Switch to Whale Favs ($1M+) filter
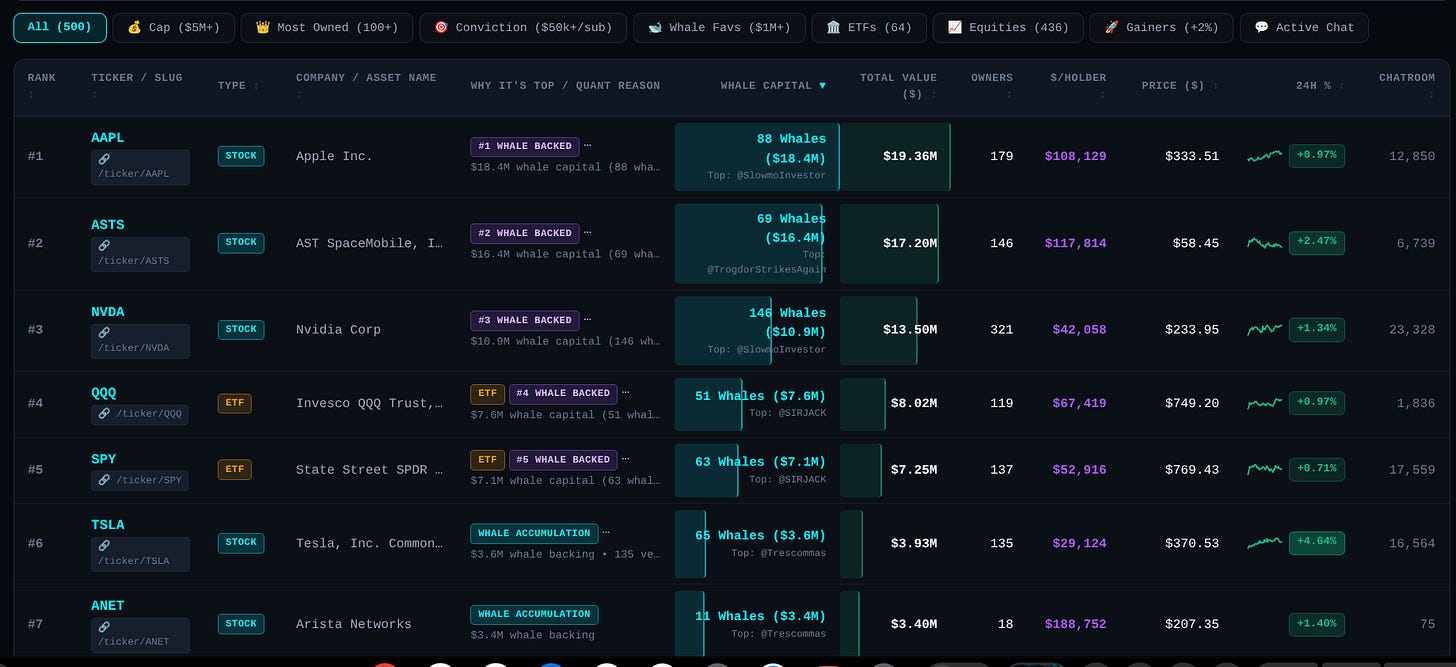Image resolution: width=1456 pixels, height=667 pixels. 719,28
